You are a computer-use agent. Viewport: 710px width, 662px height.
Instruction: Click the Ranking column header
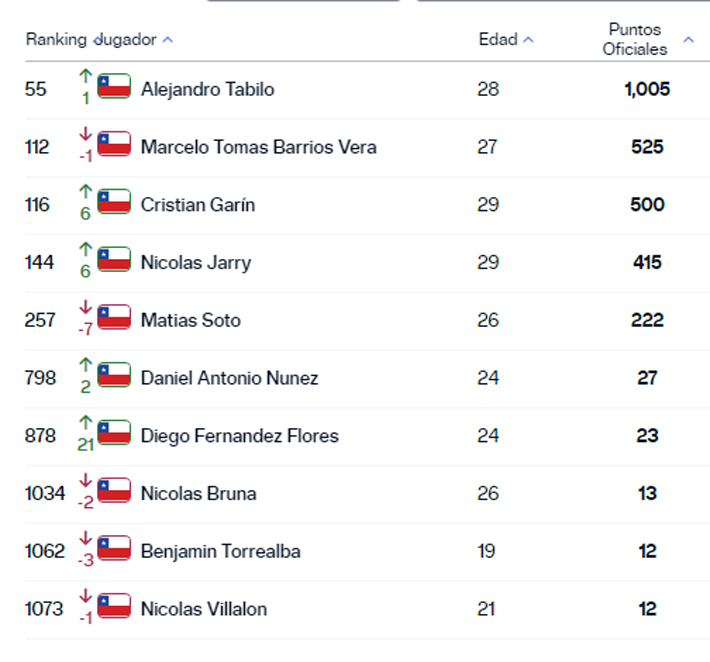tap(56, 40)
